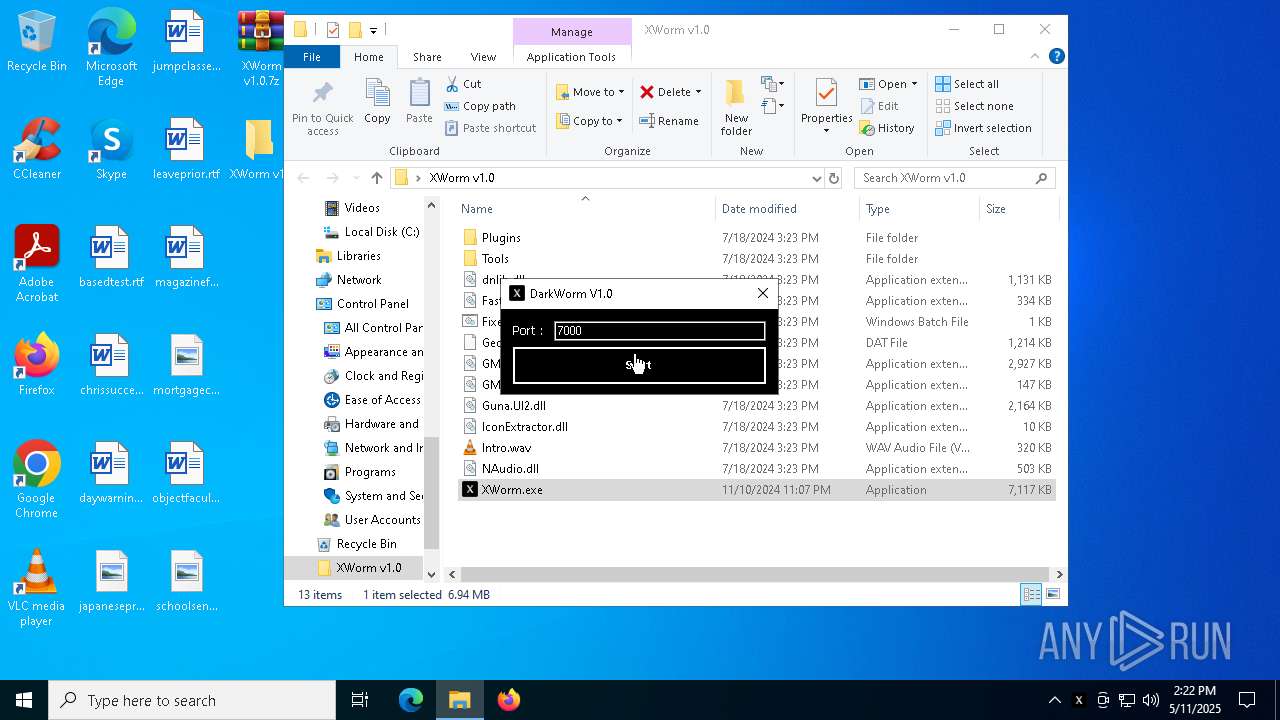Select the Skype desktop icon

click(x=111, y=150)
